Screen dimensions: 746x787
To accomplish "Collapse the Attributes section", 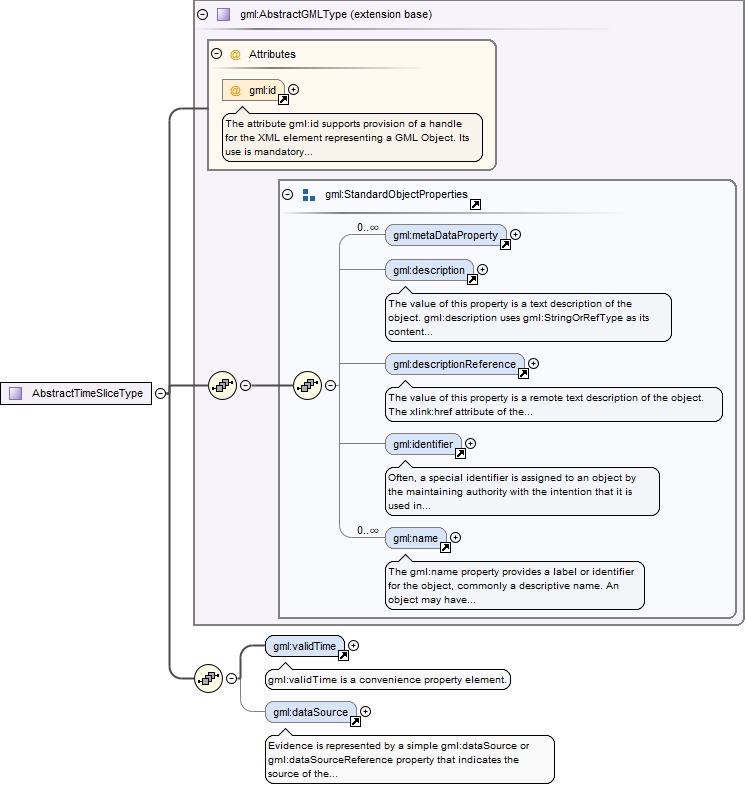I will (x=217, y=54).
